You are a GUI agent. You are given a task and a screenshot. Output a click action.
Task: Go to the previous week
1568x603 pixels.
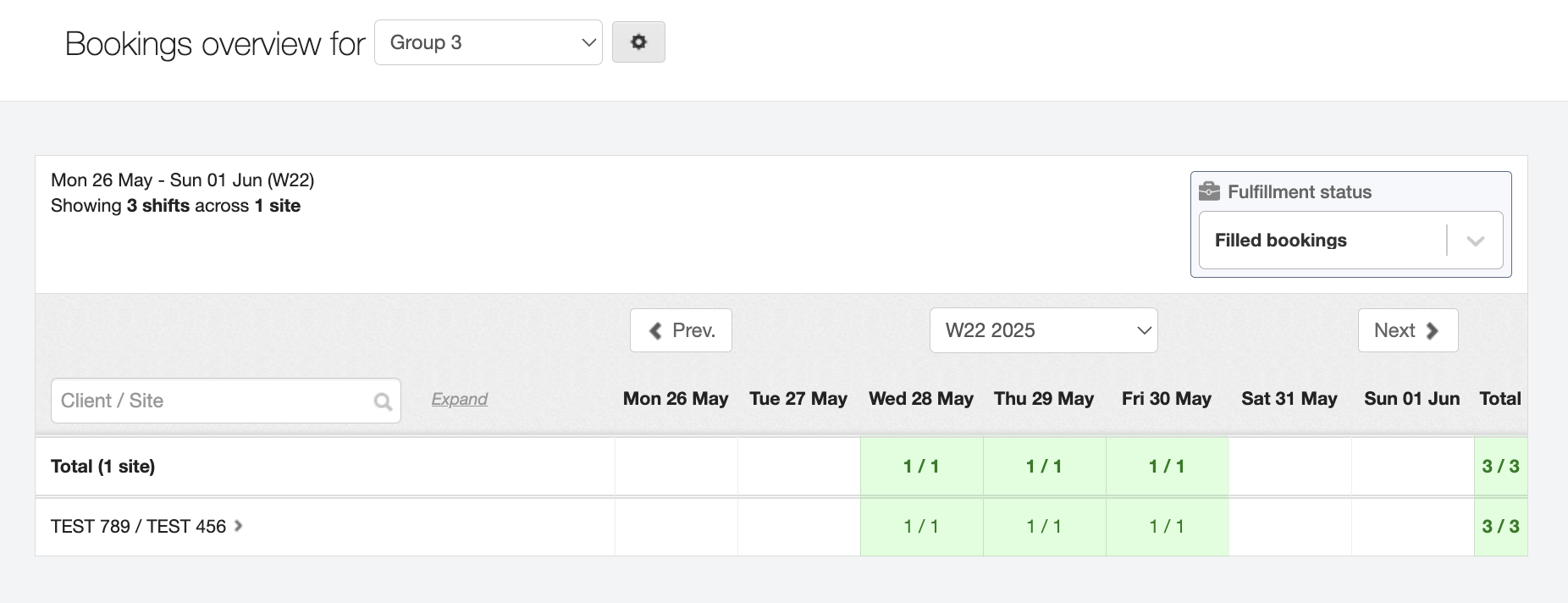(x=681, y=330)
